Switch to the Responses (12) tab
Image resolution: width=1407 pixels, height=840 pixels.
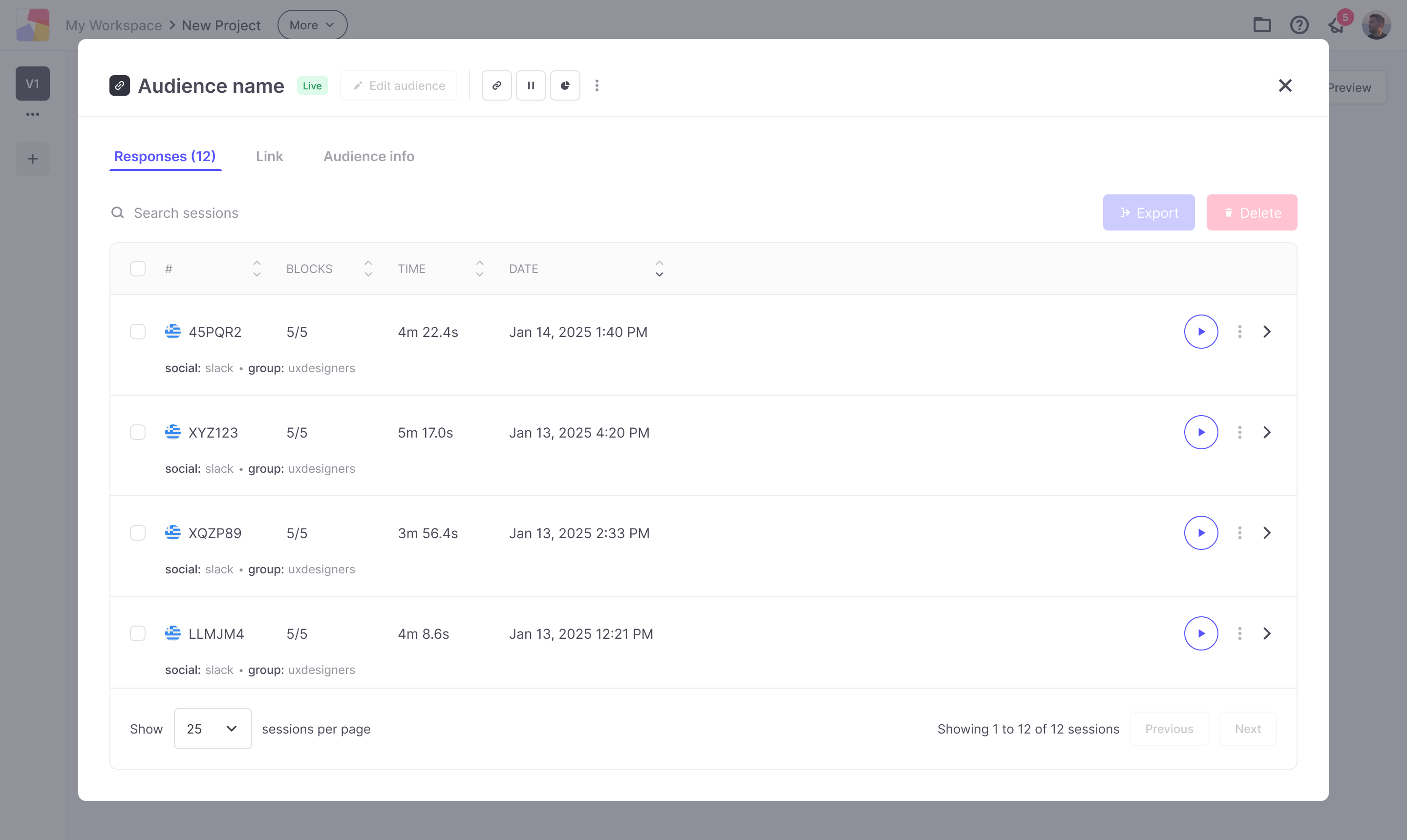coord(165,157)
